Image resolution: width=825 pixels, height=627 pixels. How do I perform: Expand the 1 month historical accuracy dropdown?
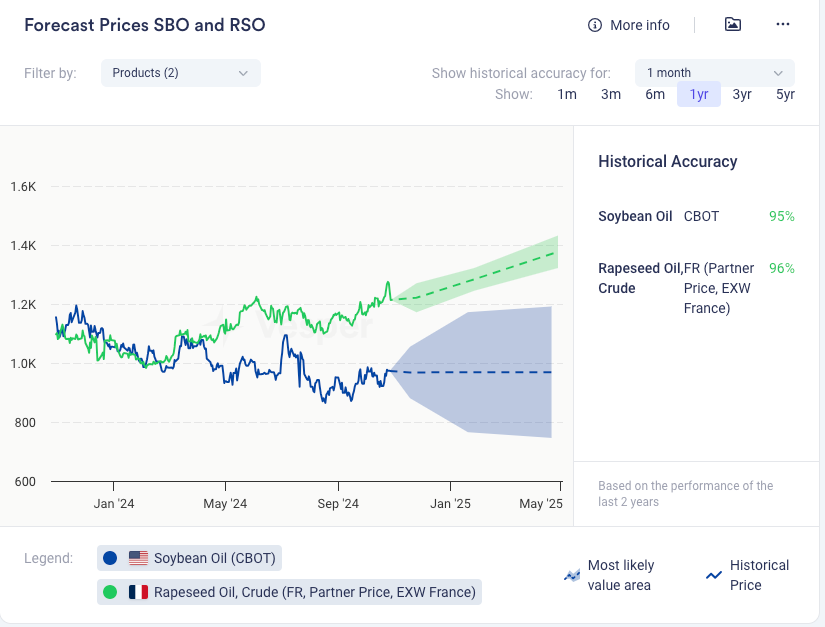714,73
